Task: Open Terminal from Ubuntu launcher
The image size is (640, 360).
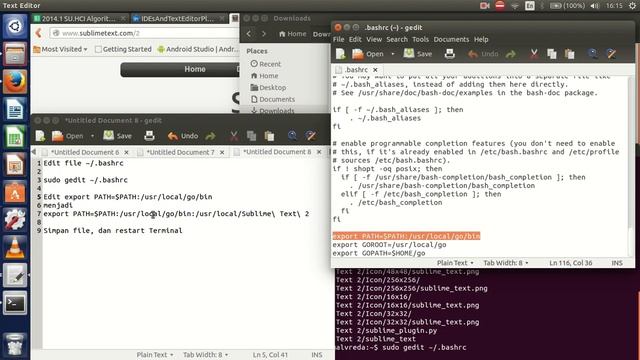Action: (15, 303)
